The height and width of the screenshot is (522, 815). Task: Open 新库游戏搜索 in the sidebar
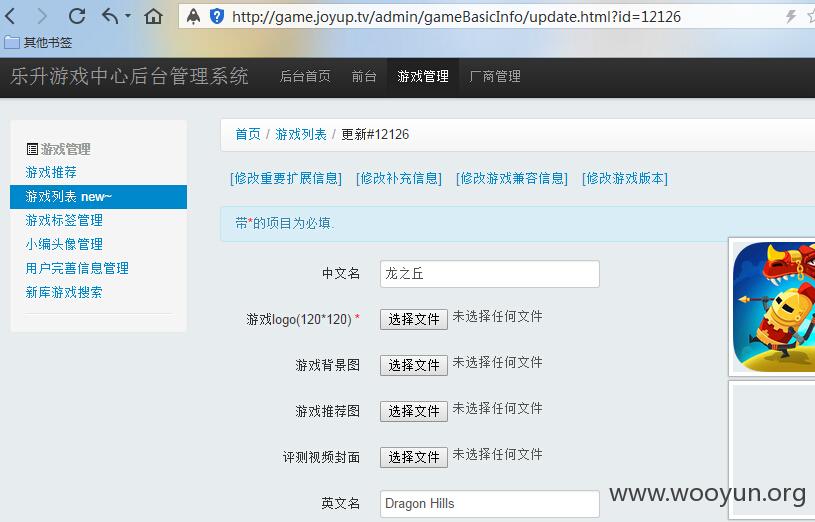pyautogui.click(x=64, y=292)
